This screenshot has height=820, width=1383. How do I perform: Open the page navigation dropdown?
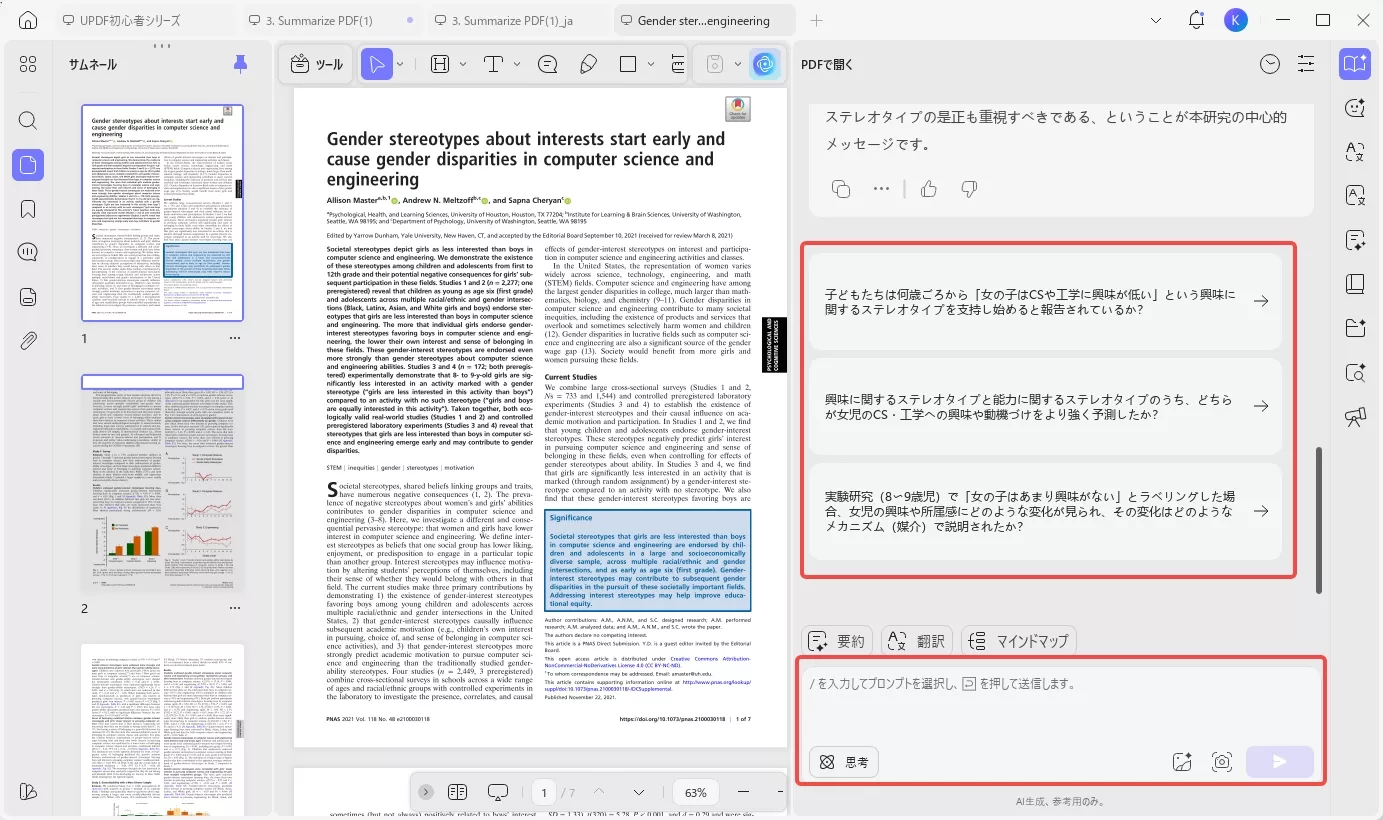pos(638,791)
